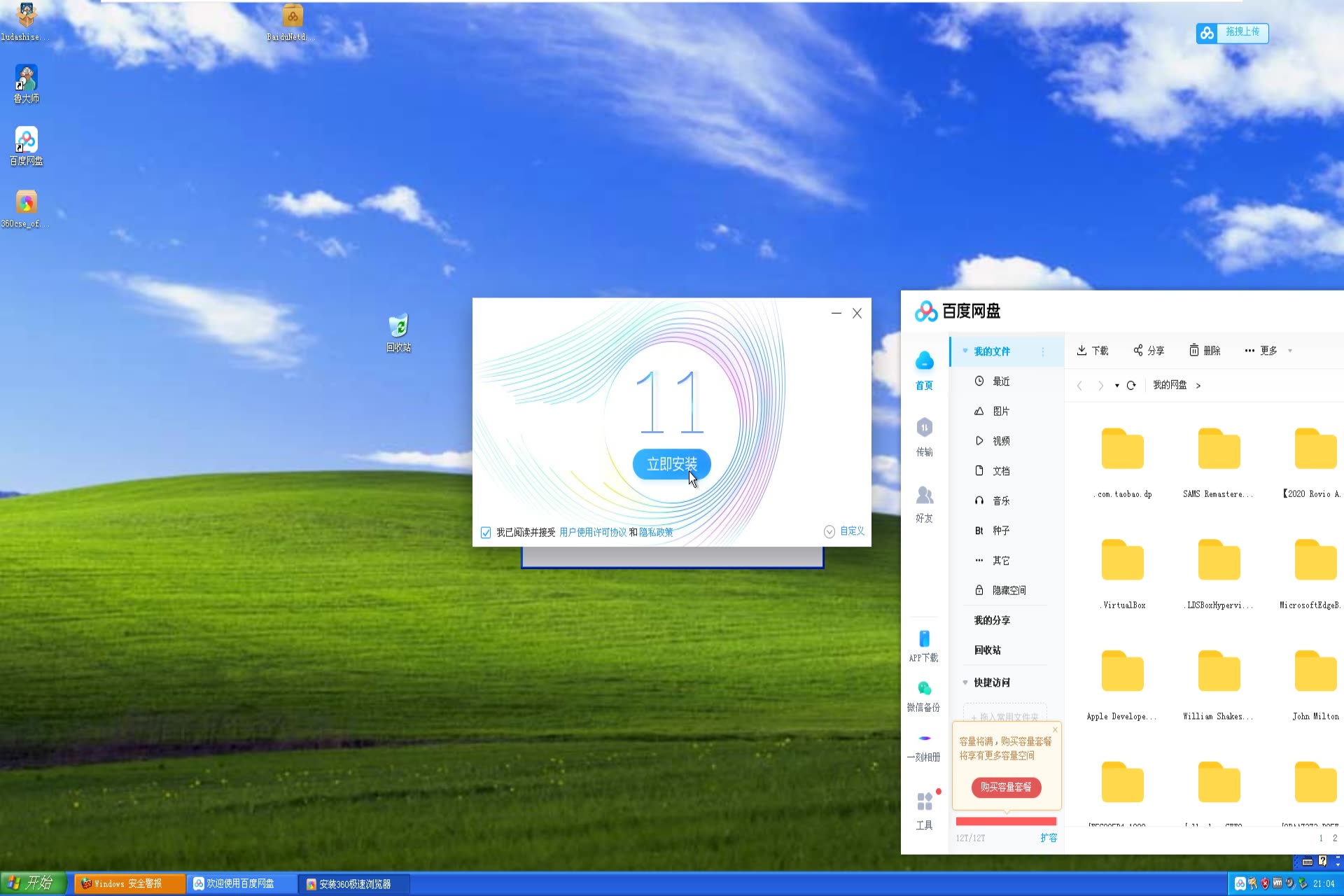The image size is (1344, 896).
Task: Close the capacity warning popup
Action: pos(1055,729)
